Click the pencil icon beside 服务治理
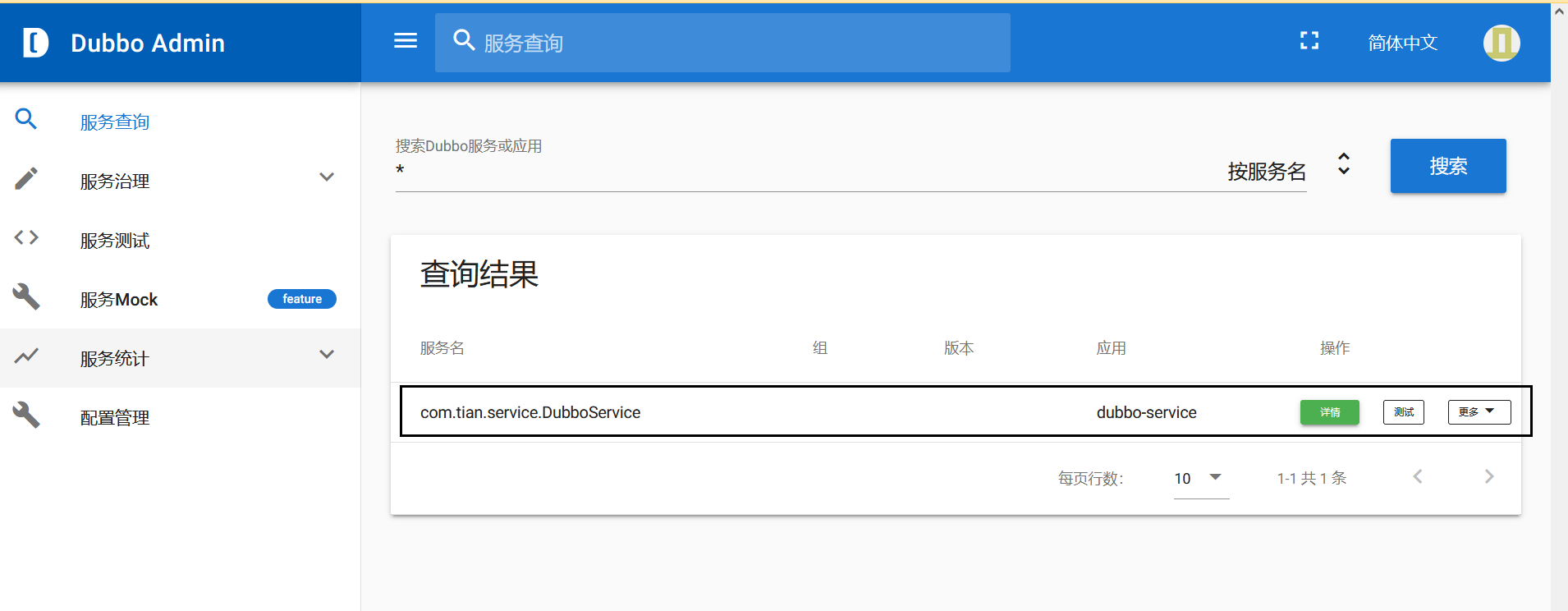This screenshot has height=611, width=1568. point(26,178)
